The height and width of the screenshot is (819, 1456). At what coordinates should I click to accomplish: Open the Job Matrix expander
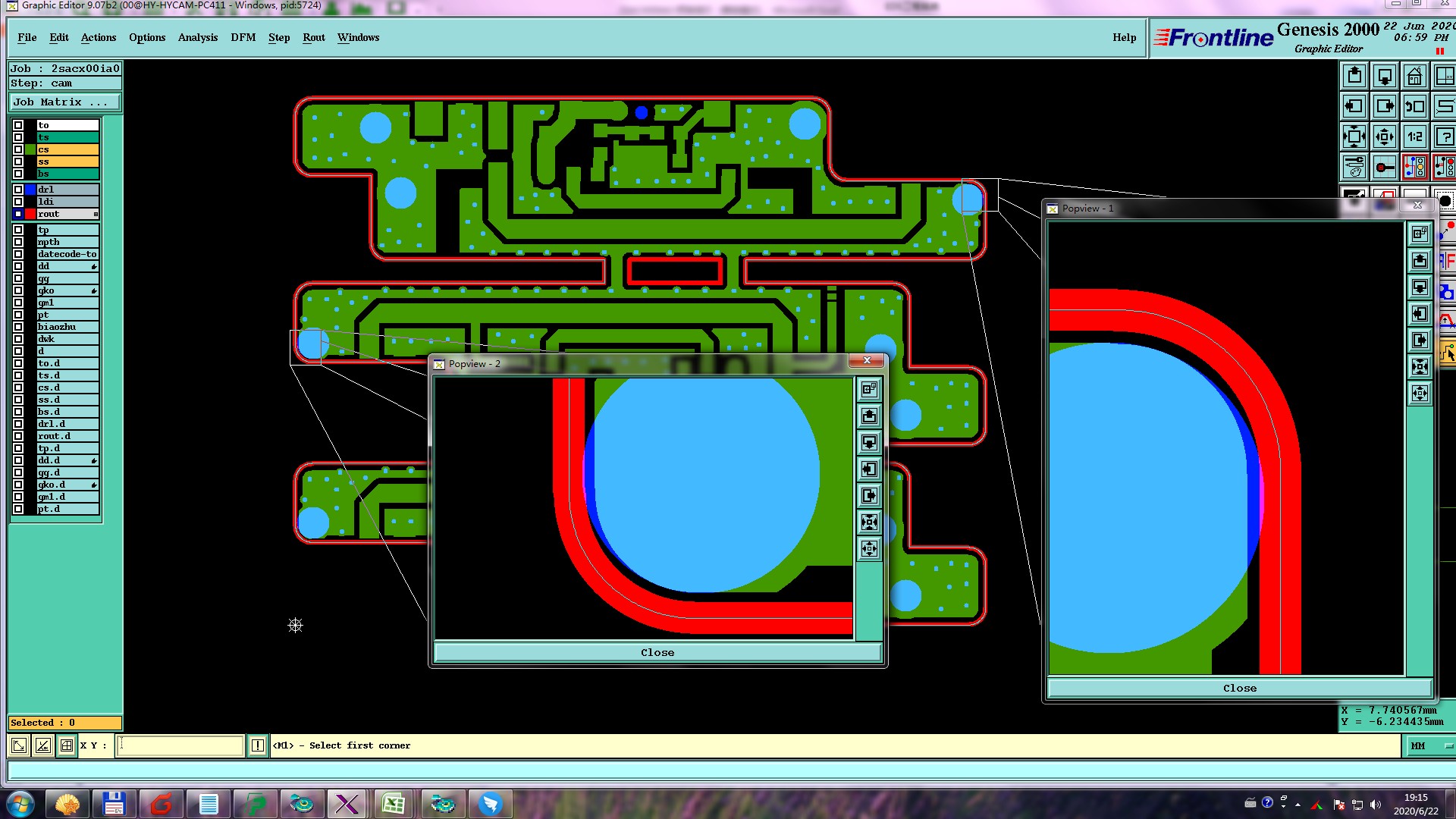(64, 102)
